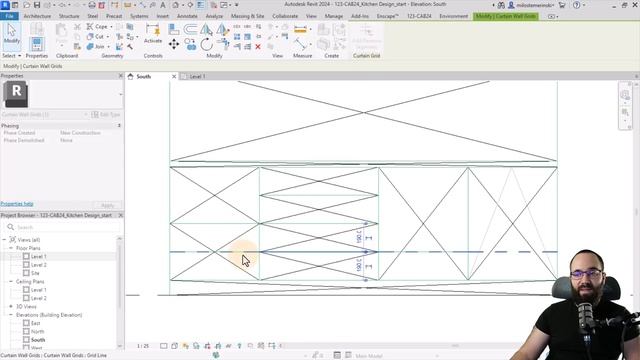The width and height of the screenshot is (640, 360).
Task: Click Print in Quick Access toolbar
Action: coord(92,5)
